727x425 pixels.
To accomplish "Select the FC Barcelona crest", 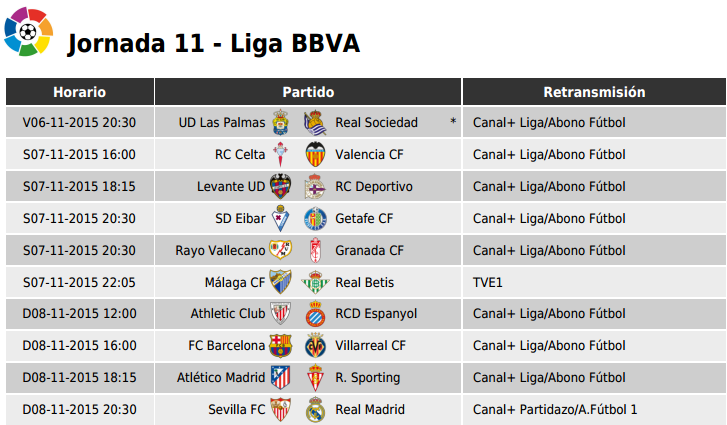I will [281, 346].
